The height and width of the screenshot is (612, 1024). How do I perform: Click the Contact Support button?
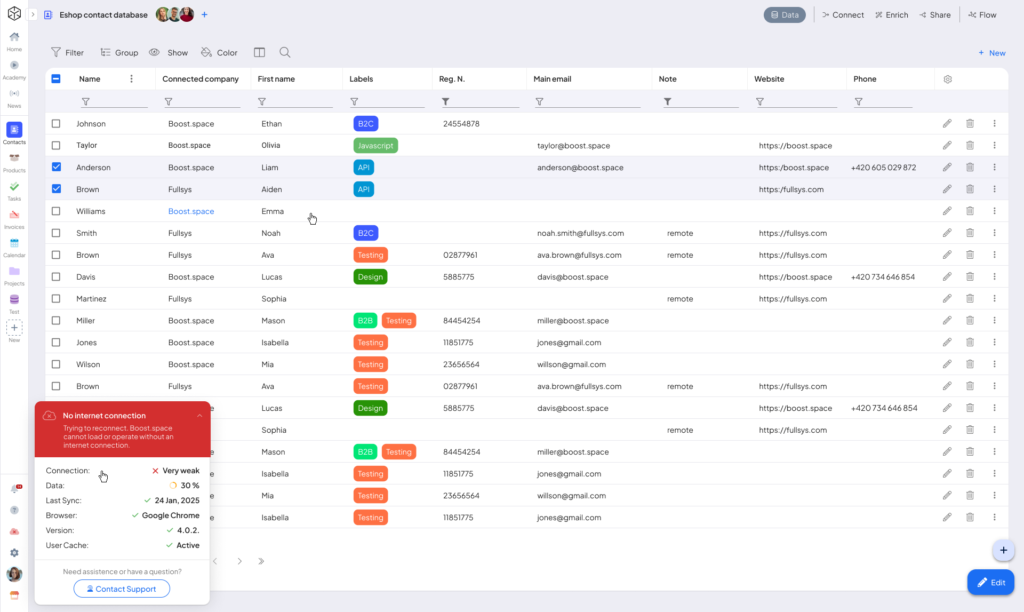coord(121,589)
